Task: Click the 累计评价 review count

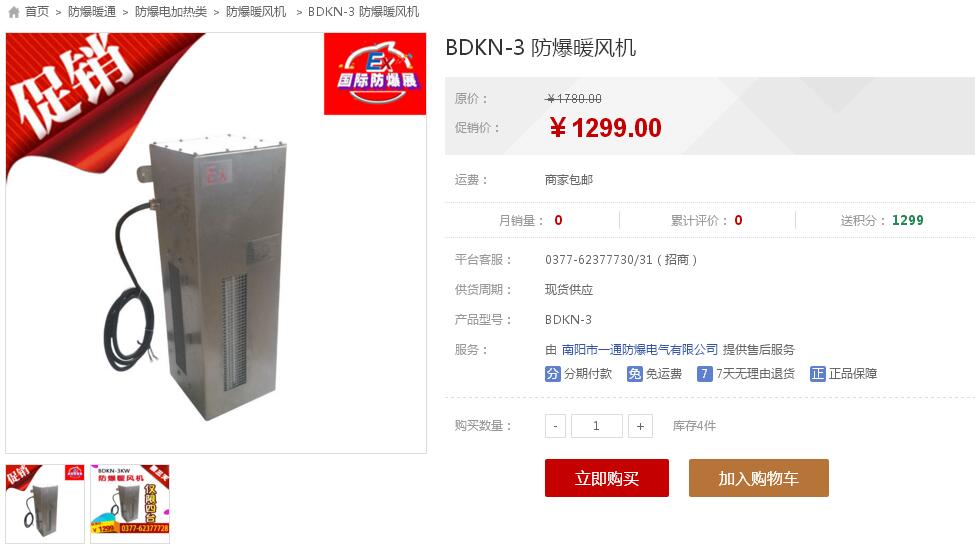Action: tap(707, 220)
